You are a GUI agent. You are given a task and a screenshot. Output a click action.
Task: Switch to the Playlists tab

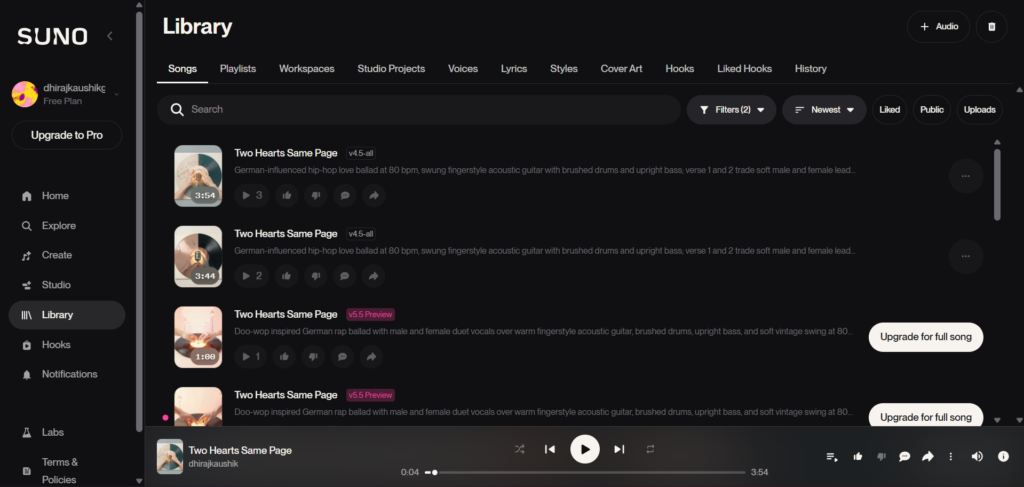pos(238,69)
